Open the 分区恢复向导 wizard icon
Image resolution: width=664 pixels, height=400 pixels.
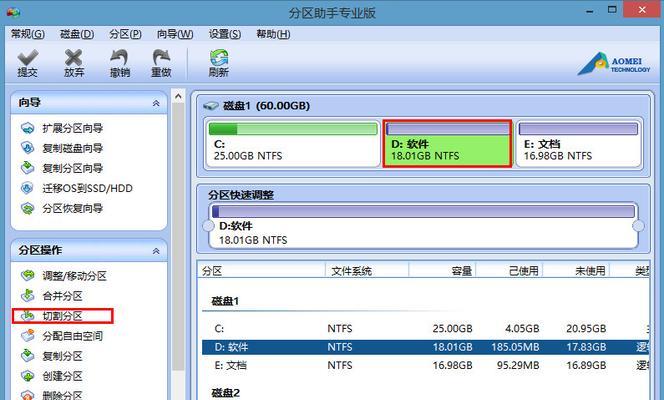[x=28, y=208]
